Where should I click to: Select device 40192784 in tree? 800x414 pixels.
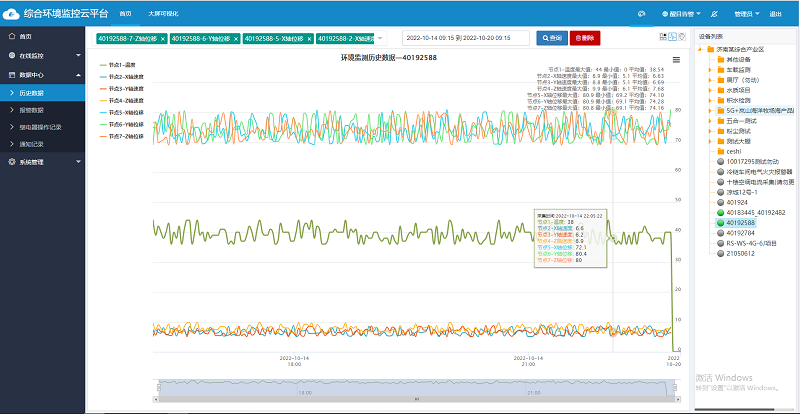pyautogui.click(x=740, y=233)
